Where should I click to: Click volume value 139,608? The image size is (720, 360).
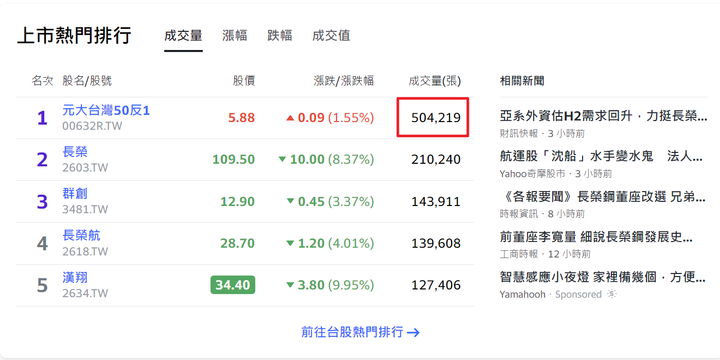436,243
